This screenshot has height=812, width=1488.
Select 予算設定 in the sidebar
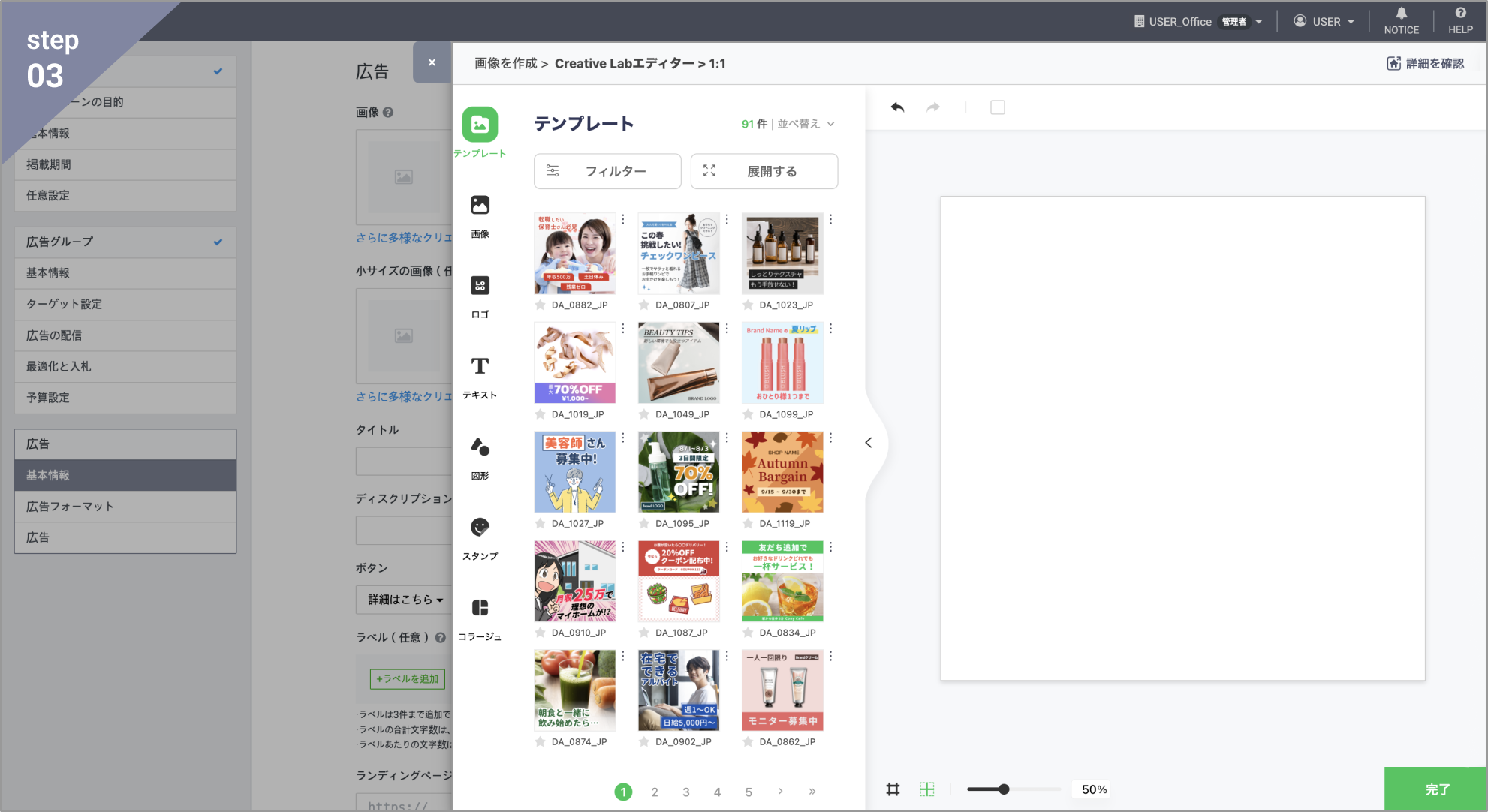click(125, 398)
